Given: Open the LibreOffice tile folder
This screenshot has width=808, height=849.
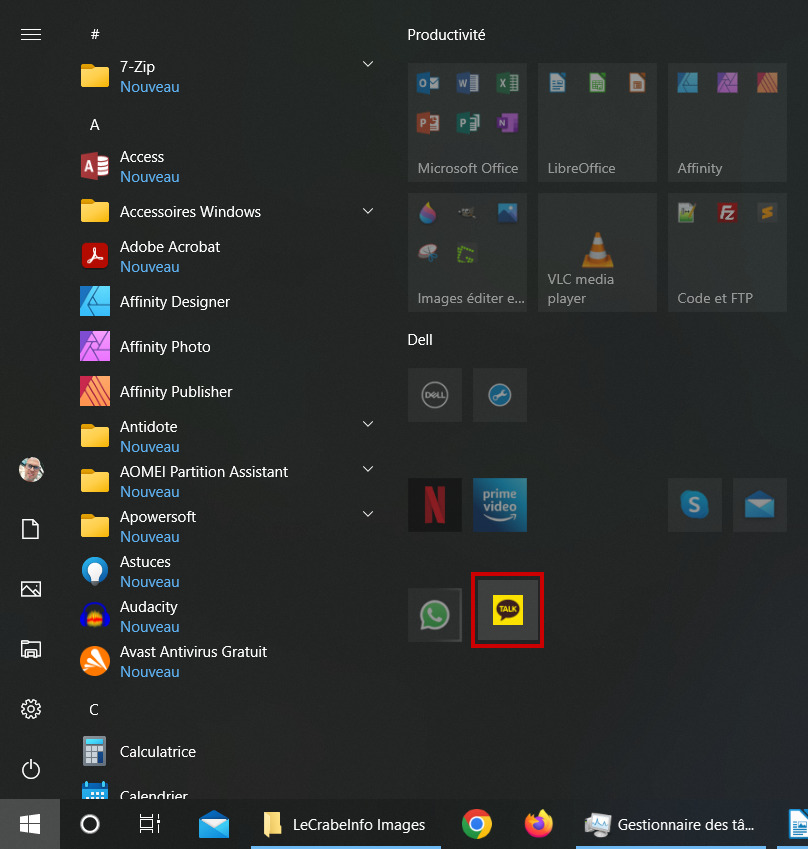Looking at the screenshot, I should pyautogui.click(x=597, y=122).
